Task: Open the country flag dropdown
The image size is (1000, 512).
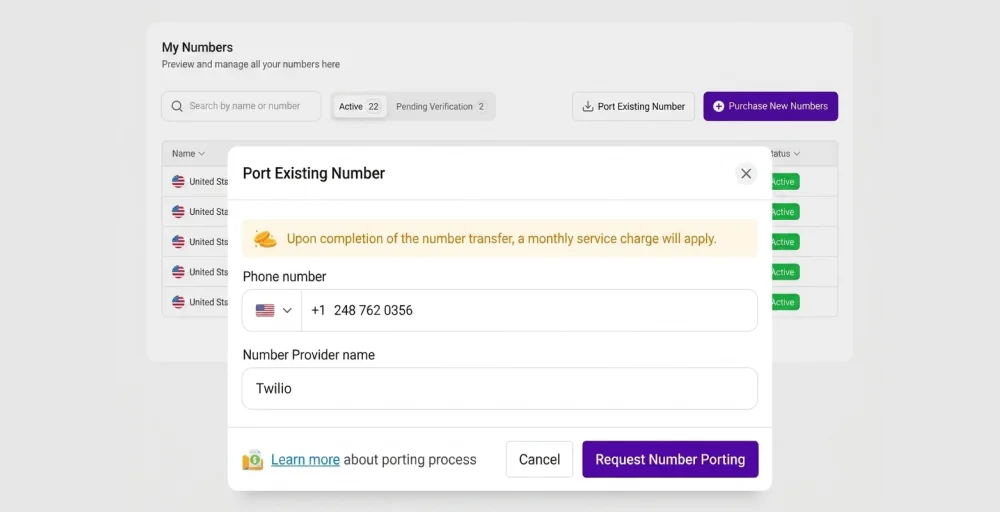Action: 273,311
